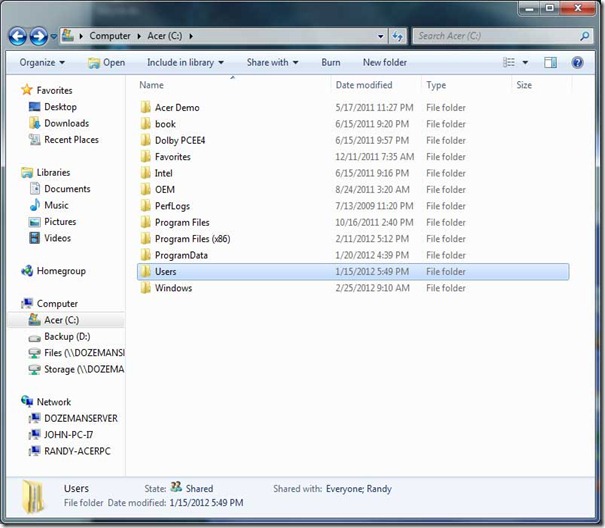Open the Organize menu
Viewport: 605px width, 528px height.
(42, 63)
